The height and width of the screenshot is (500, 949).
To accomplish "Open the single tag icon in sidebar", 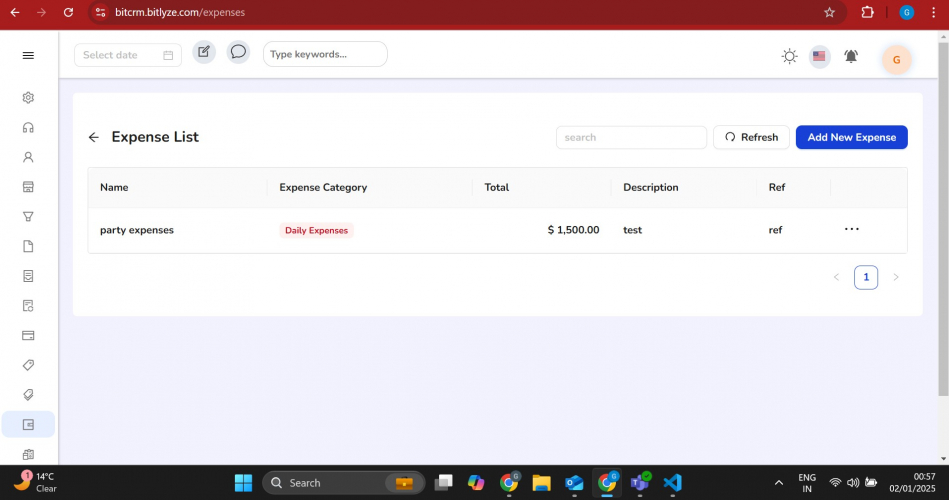I will pos(28,365).
